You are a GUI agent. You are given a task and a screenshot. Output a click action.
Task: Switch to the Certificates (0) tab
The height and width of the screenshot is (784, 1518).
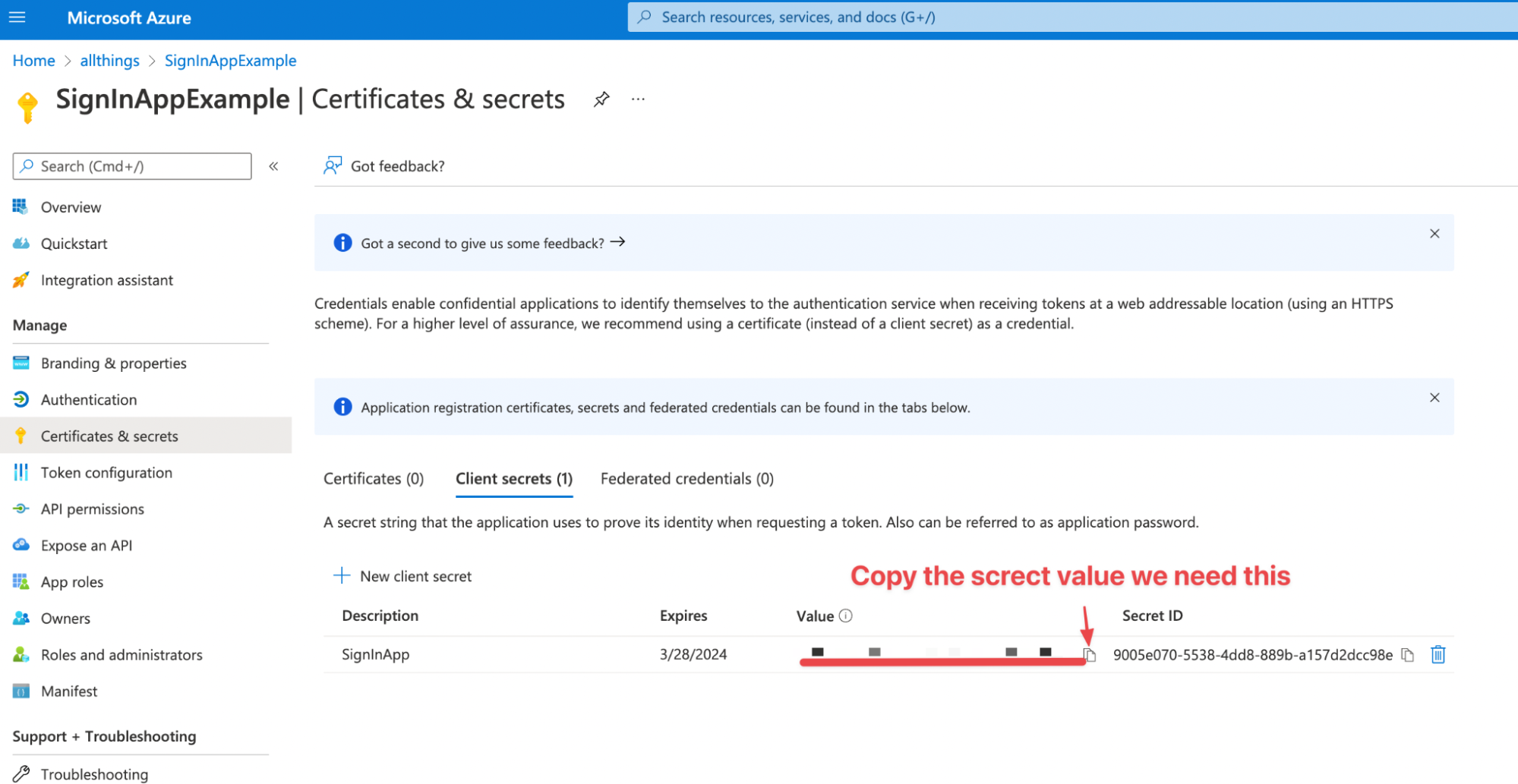[374, 479]
